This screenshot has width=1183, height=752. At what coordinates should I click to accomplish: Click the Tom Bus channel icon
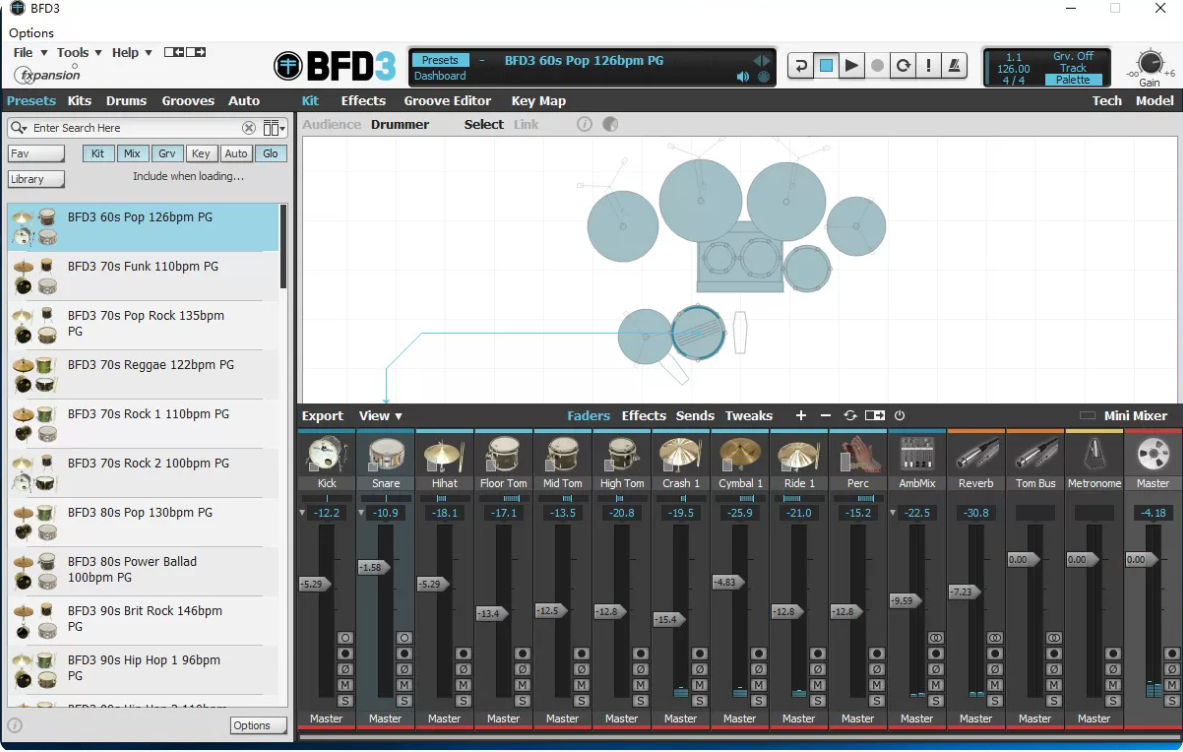(1035, 455)
